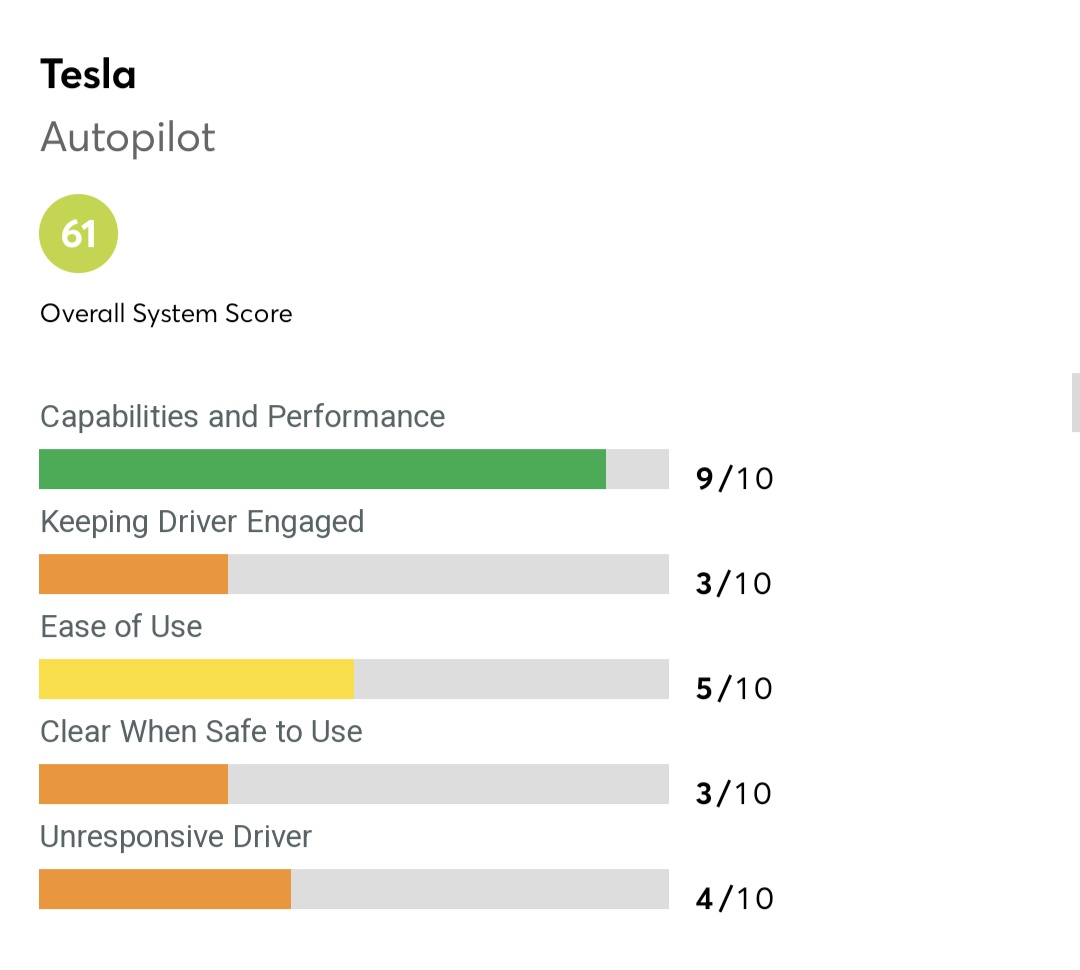Click the scrollbar handle on the right edge
The image size is (1080, 970).
(x=1075, y=402)
